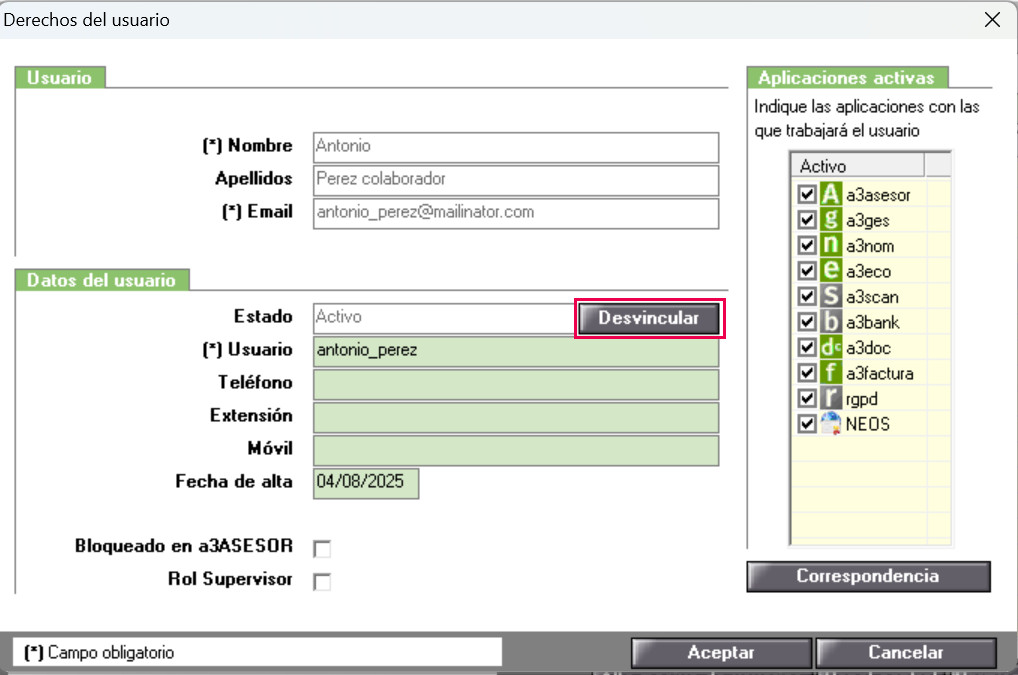1018x675 pixels.
Task: Click the a3doc application icon
Action: pyautogui.click(x=830, y=347)
